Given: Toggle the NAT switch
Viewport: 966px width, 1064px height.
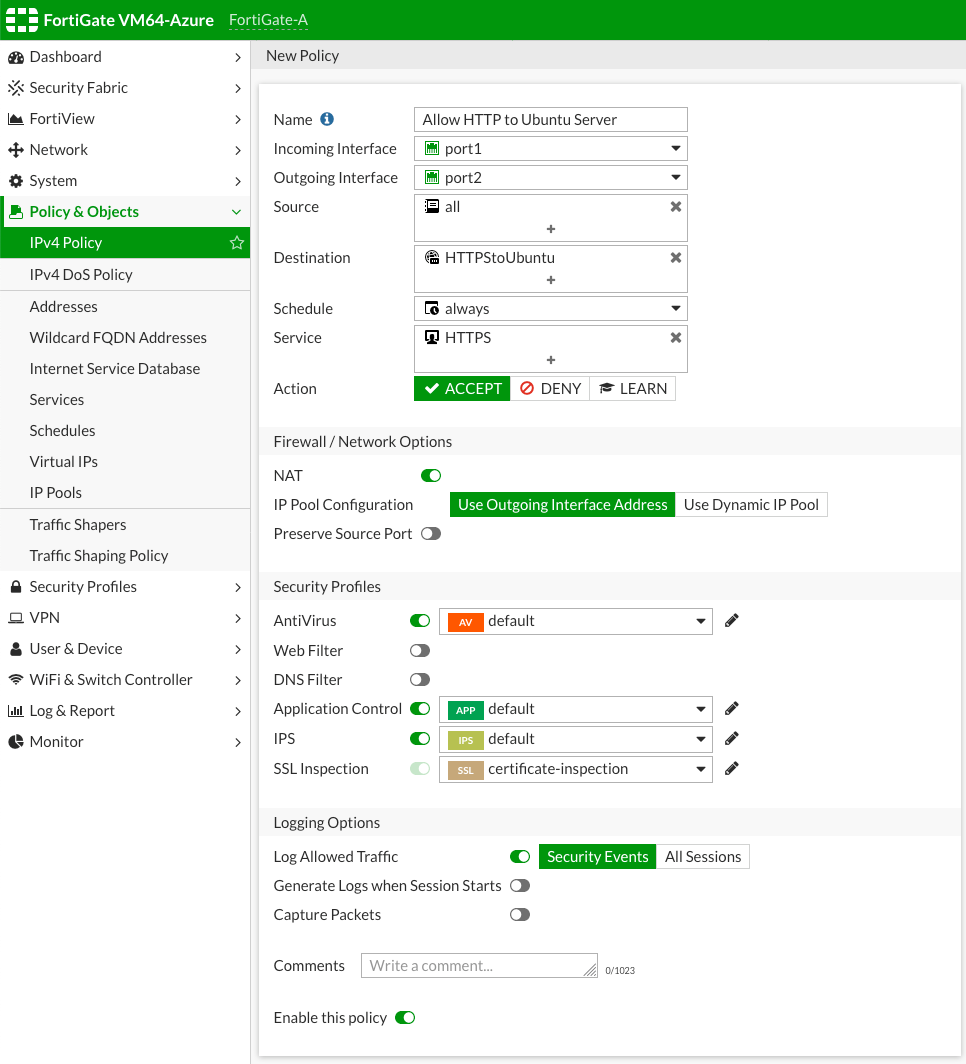Looking at the screenshot, I should (431, 476).
